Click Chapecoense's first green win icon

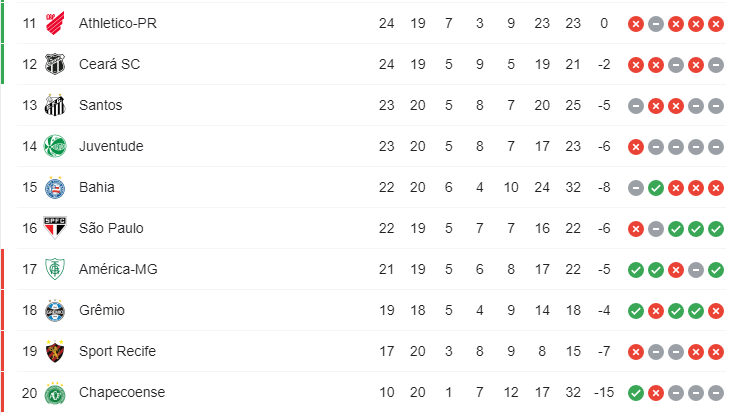(x=636, y=393)
